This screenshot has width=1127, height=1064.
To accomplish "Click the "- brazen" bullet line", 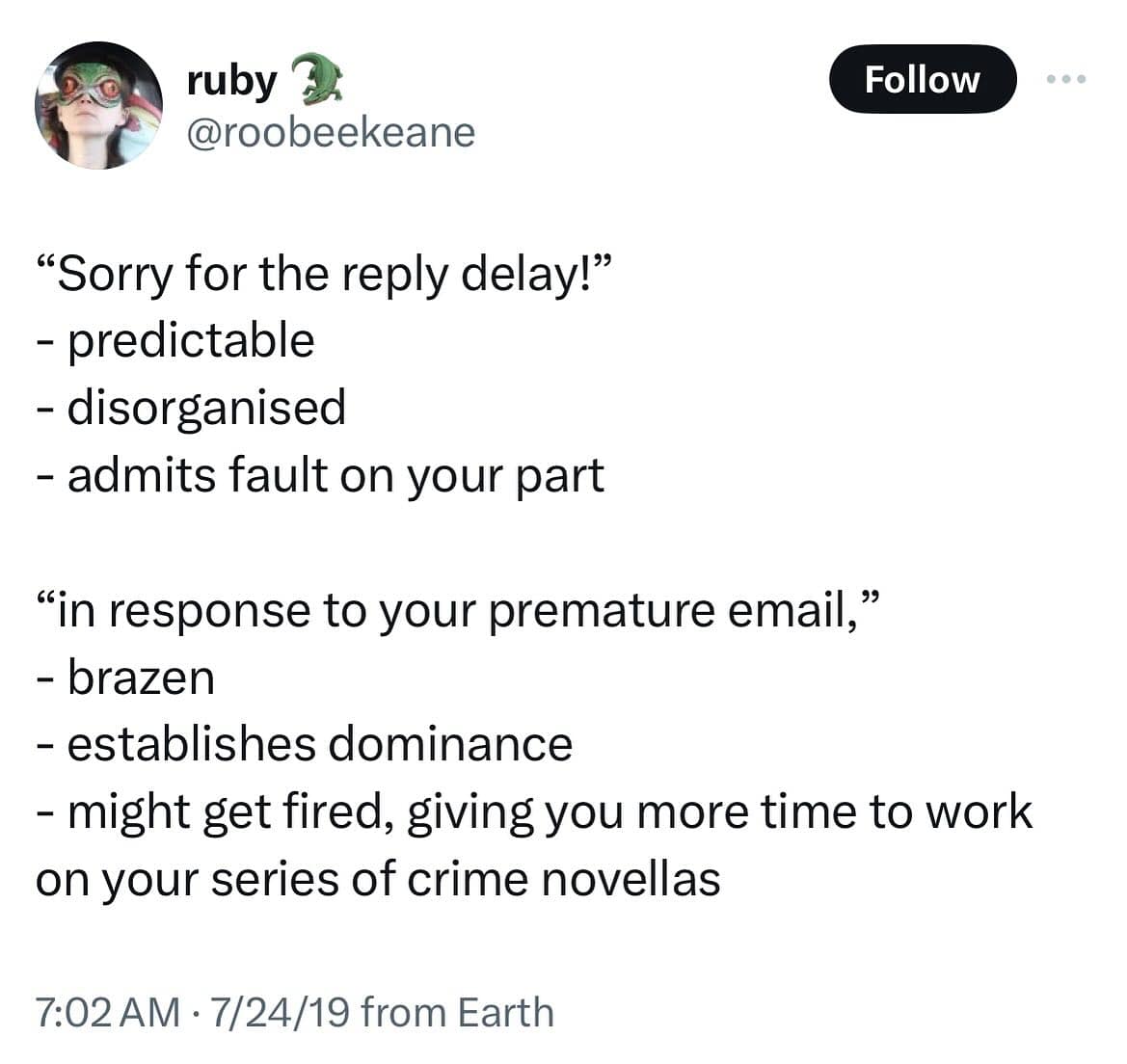I will point(125,678).
